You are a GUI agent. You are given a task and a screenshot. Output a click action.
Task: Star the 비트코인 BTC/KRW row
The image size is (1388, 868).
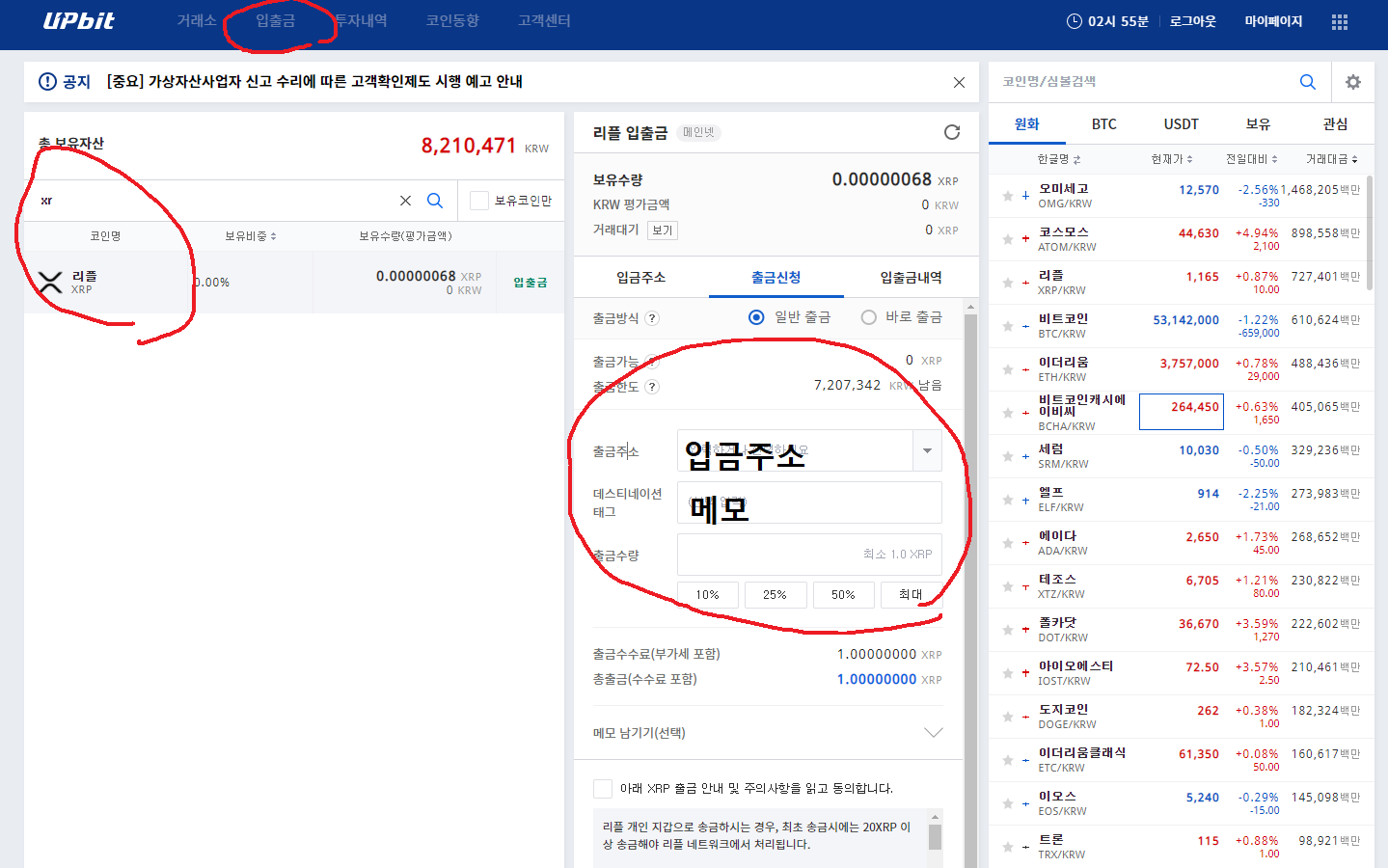[x=1008, y=326]
